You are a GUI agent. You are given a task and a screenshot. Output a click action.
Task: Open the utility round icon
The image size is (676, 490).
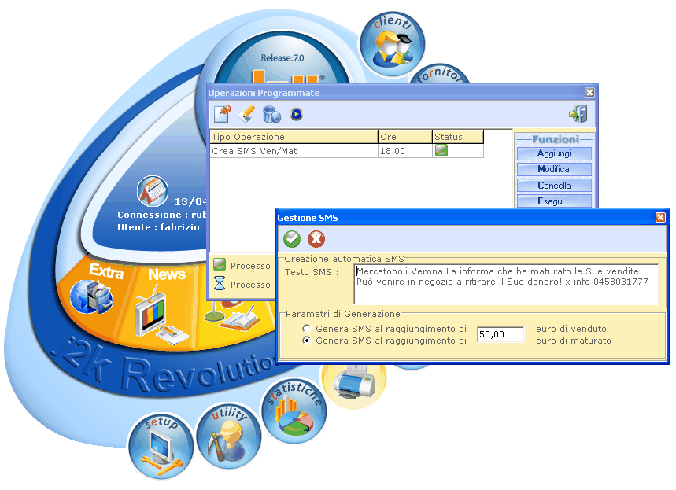(228, 436)
